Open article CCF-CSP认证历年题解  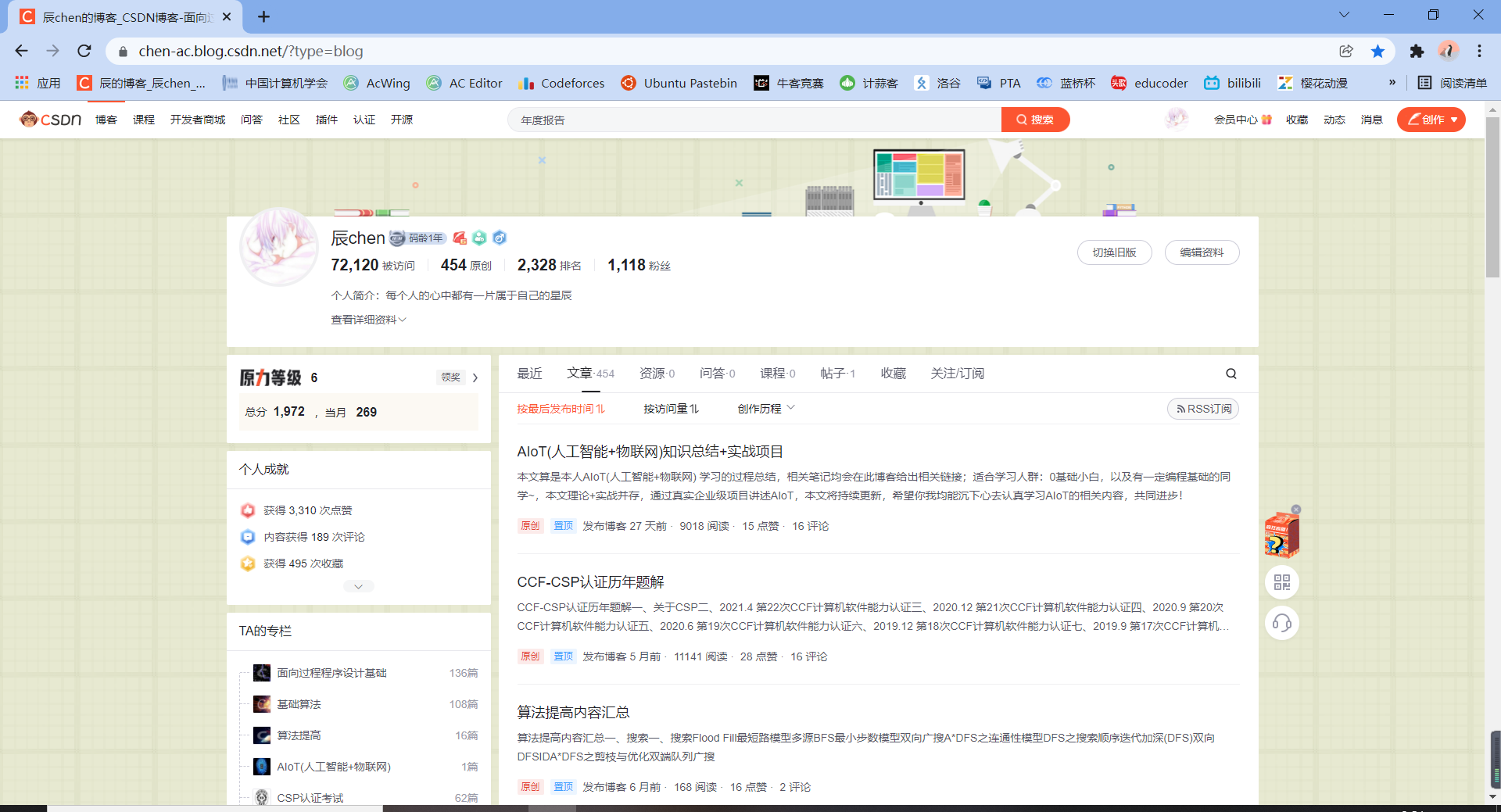pyautogui.click(x=590, y=582)
